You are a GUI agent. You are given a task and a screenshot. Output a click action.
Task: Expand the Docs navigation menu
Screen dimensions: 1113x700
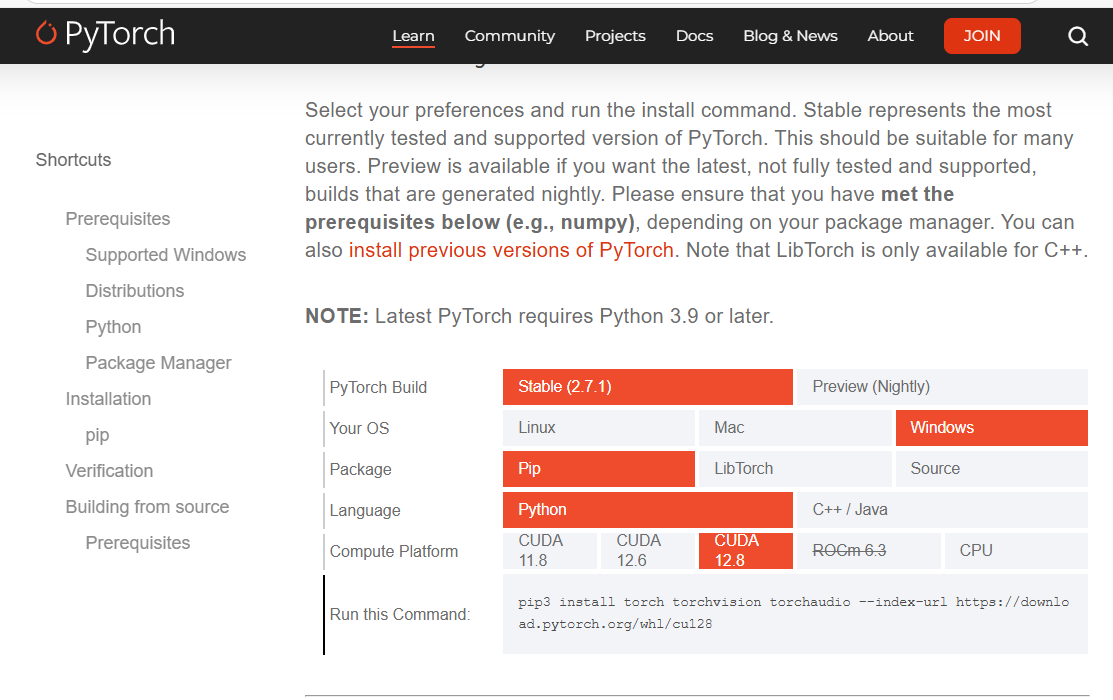(x=694, y=36)
